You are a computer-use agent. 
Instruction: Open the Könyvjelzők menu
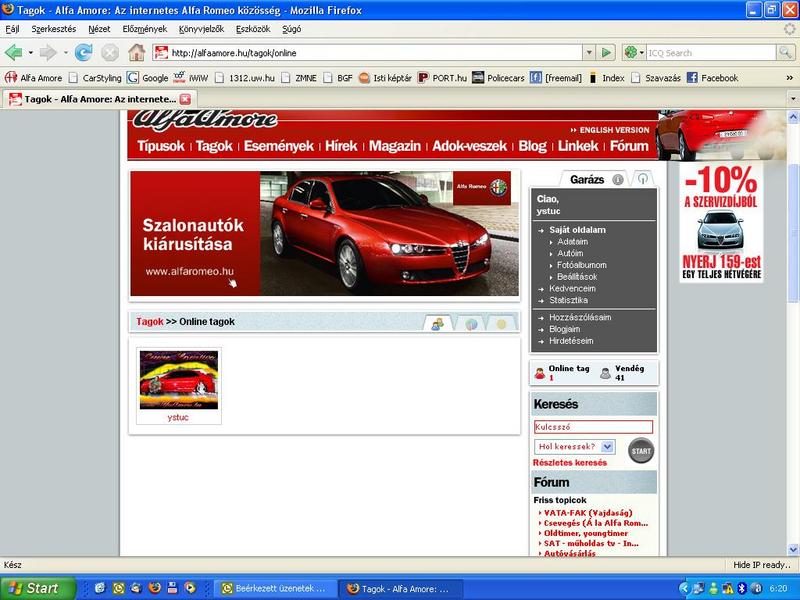pos(201,29)
